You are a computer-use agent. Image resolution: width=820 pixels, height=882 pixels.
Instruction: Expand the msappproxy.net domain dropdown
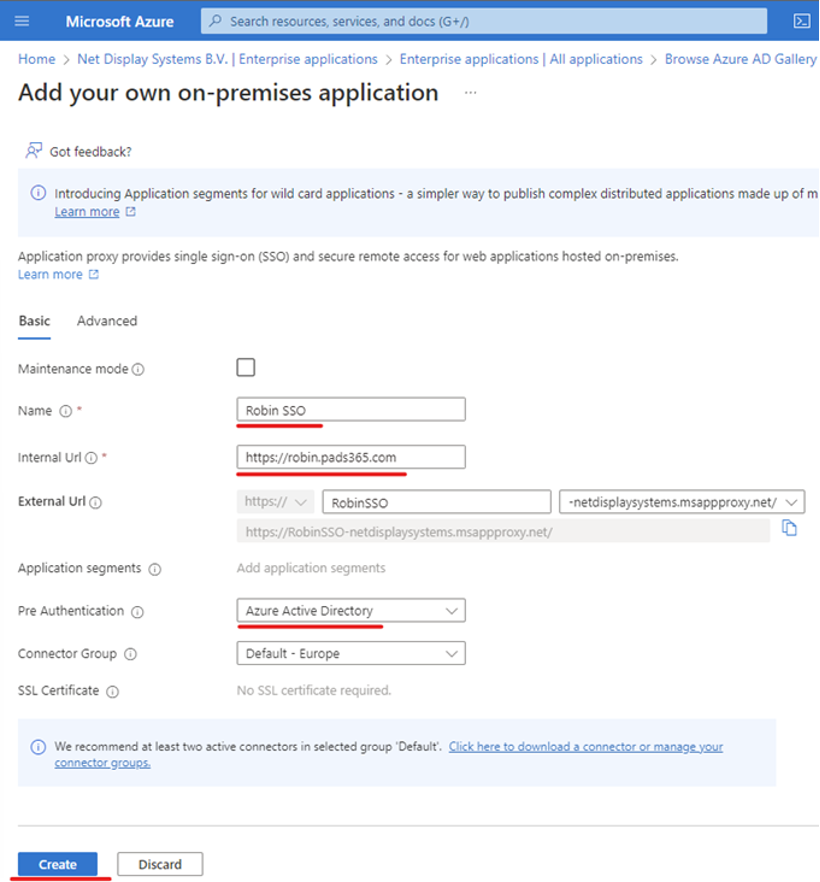[x=682, y=502]
